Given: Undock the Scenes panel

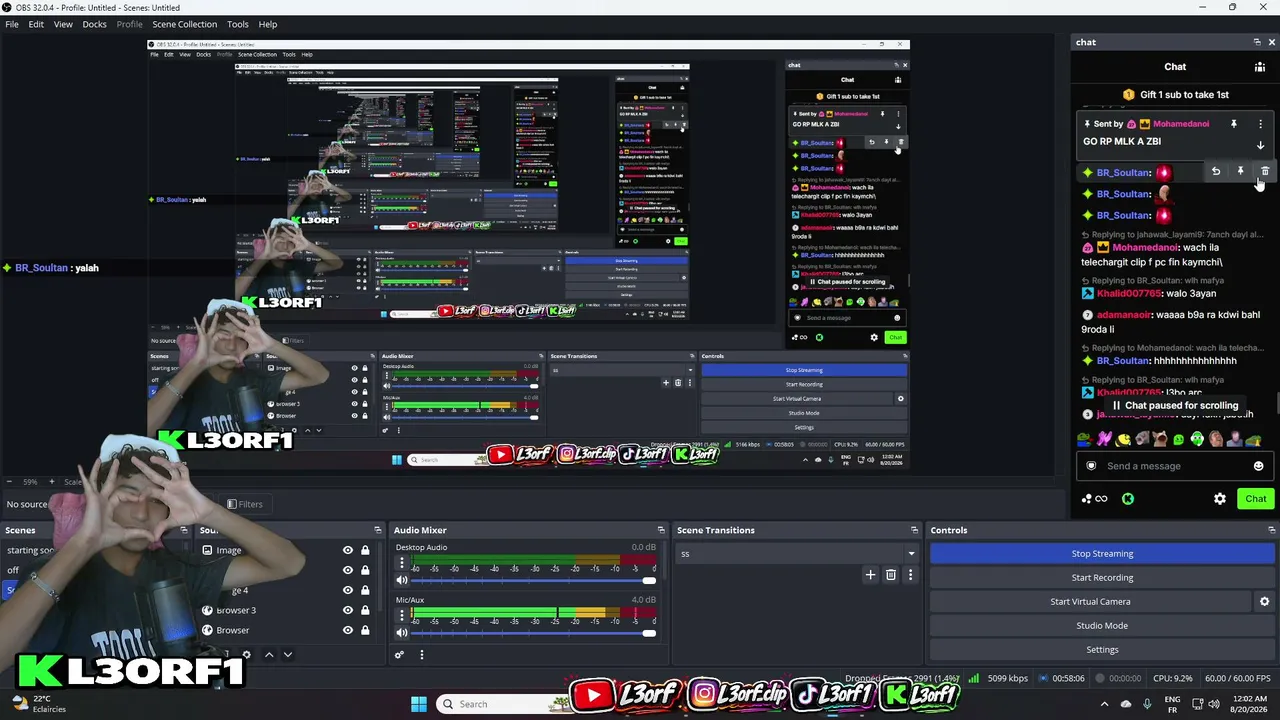Looking at the screenshot, I should click(x=184, y=530).
